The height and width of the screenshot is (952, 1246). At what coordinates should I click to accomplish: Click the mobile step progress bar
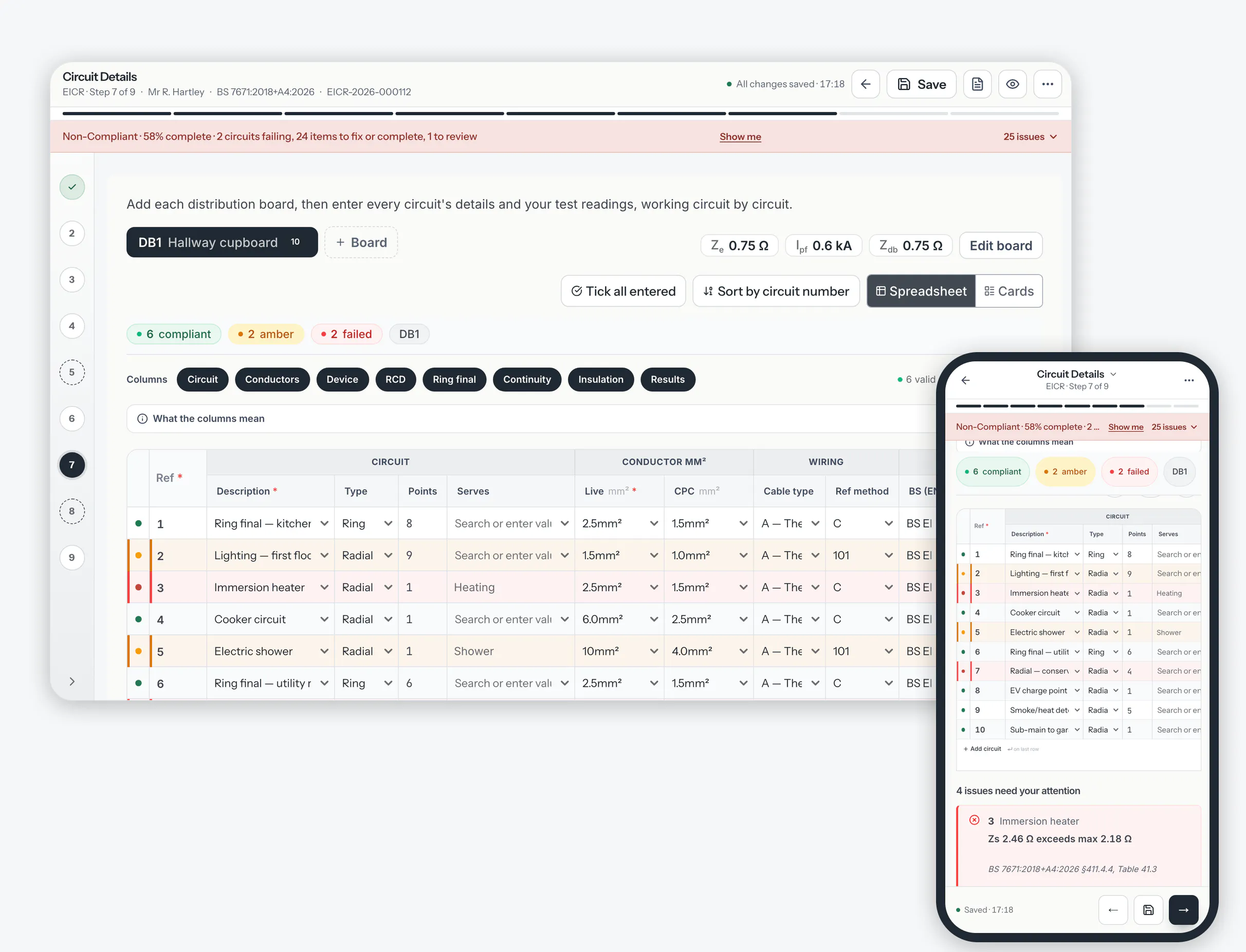pyautogui.click(x=1077, y=406)
